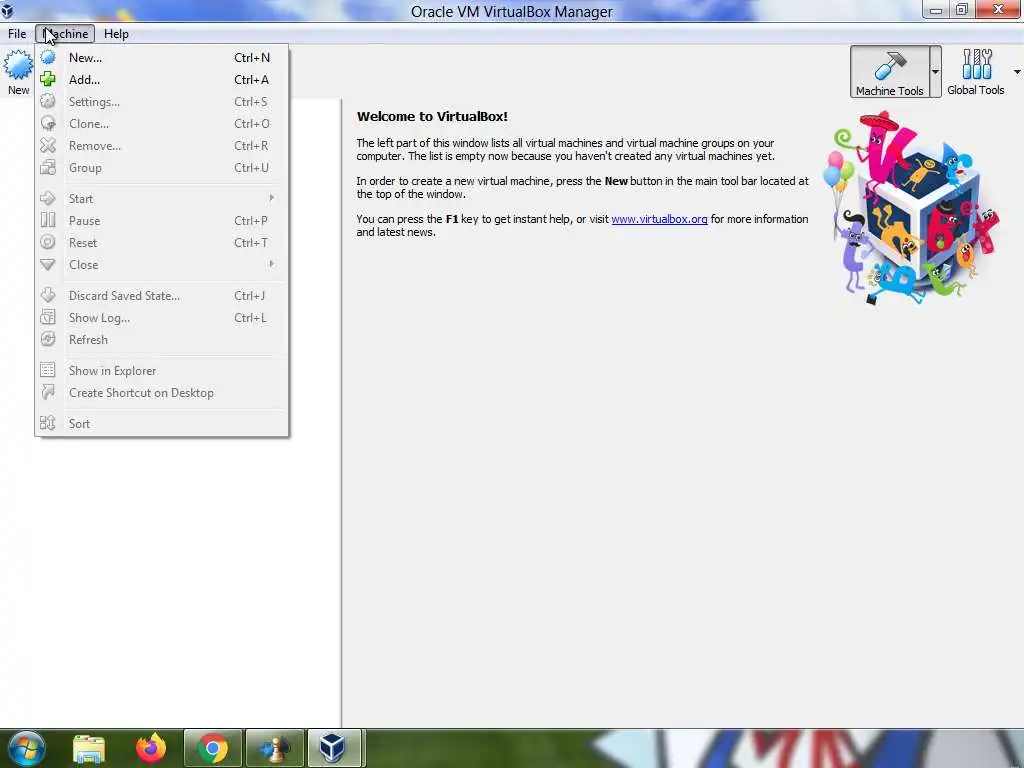The image size is (1024, 768).
Task: Click the X icon beside Remove...
Action: tap(48, 146)
